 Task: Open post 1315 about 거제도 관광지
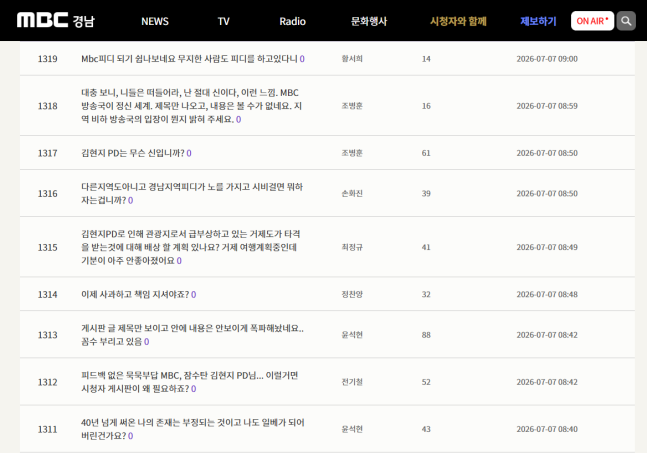(x=191, y=247)
